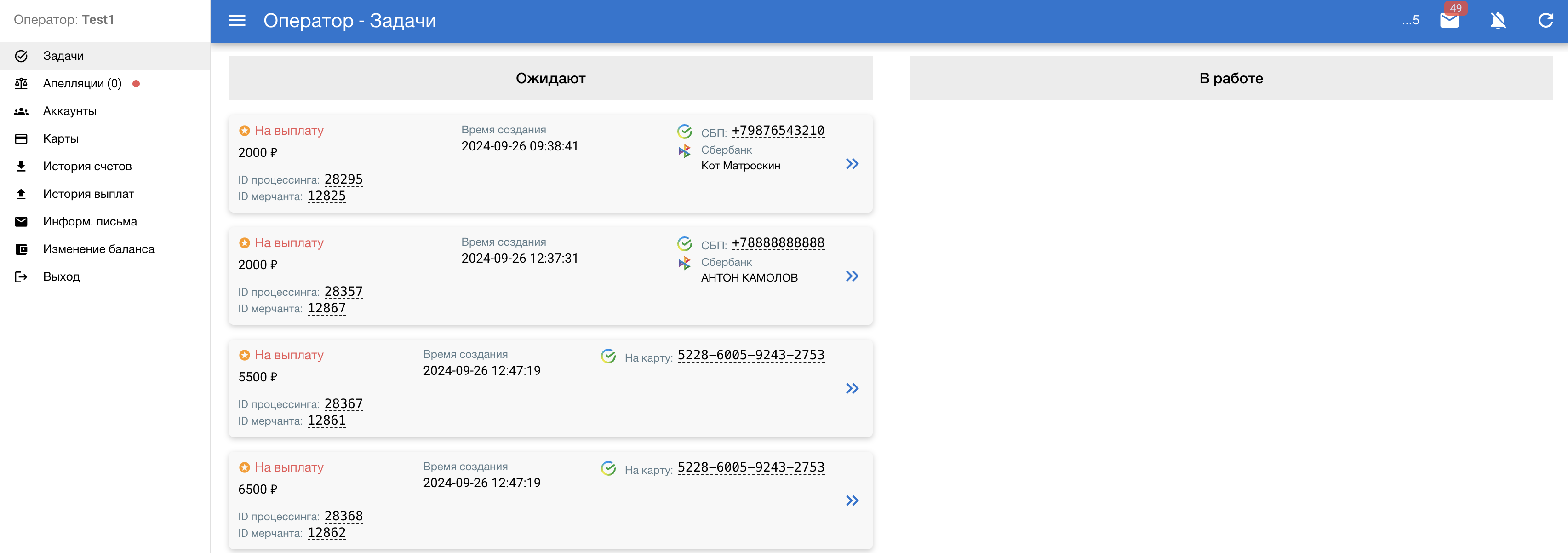Open Карты from the sidebar
Image resolution: width=1568 pixels, height=553 pixels.
click(60, 139)
